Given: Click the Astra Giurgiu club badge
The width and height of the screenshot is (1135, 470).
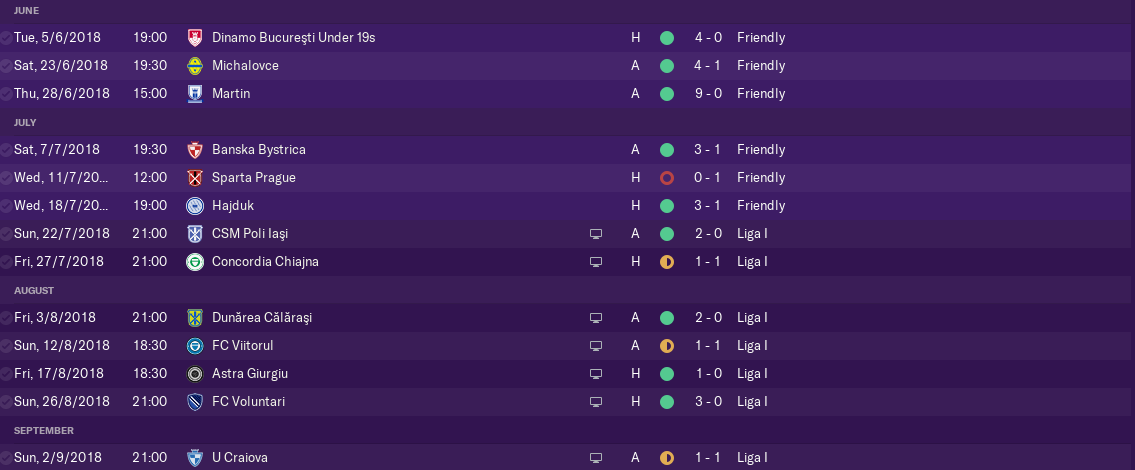Looking at the screenshot, I should click(x=195, y=374).
